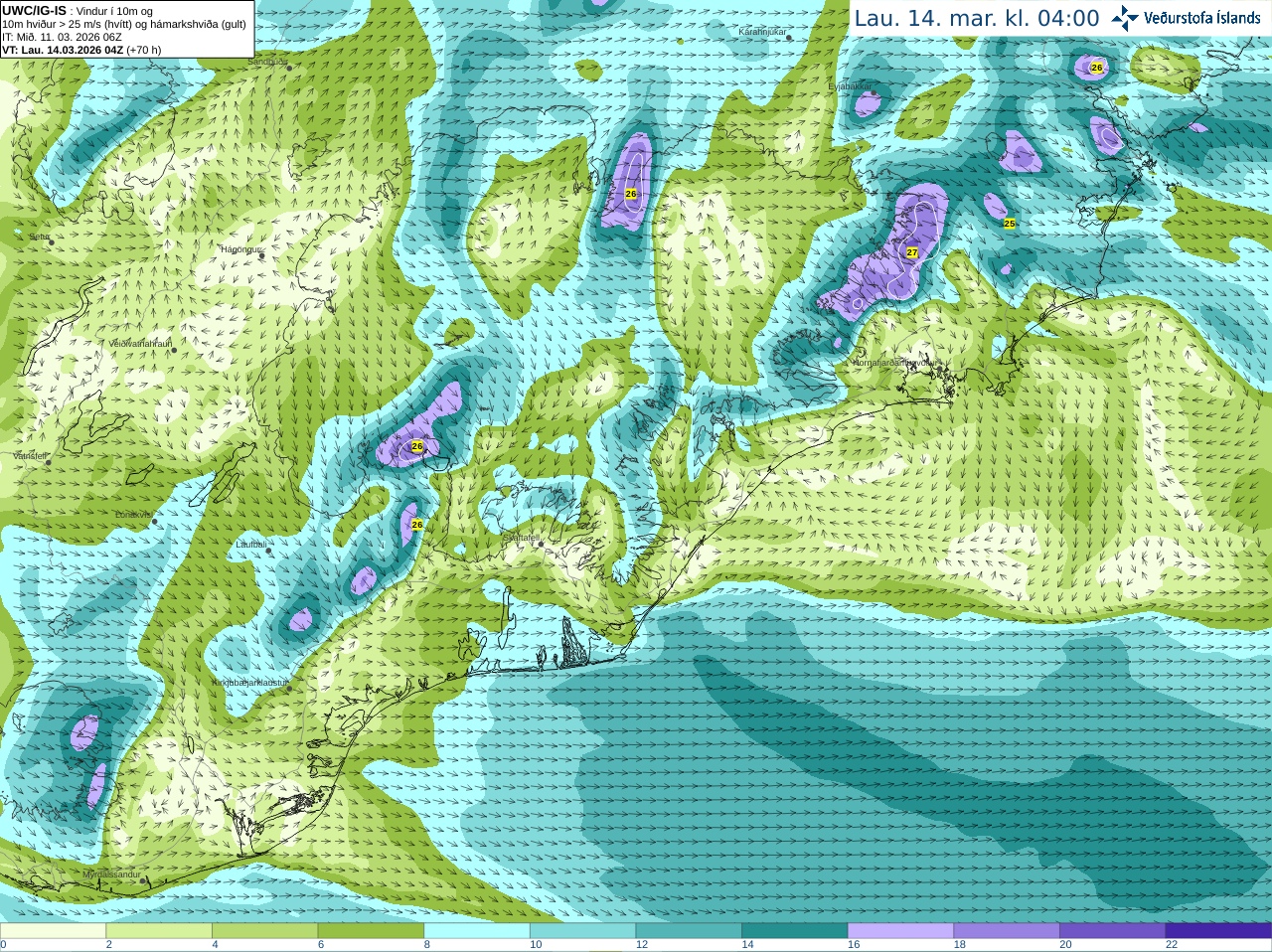Click the Sandbúðir place label
Image resolution: width=1272 pixels, height=952 pixels.
[x=267, y=62]
